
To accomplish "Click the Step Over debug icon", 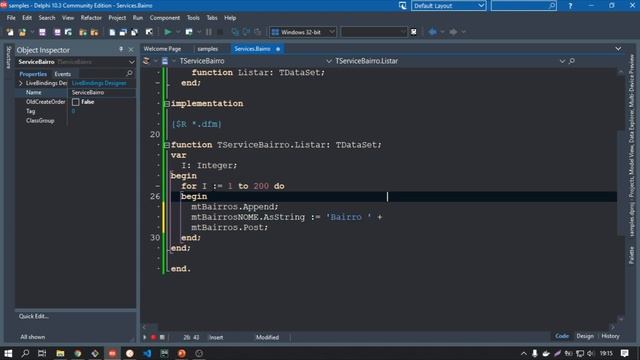I will tap(246, 32).
